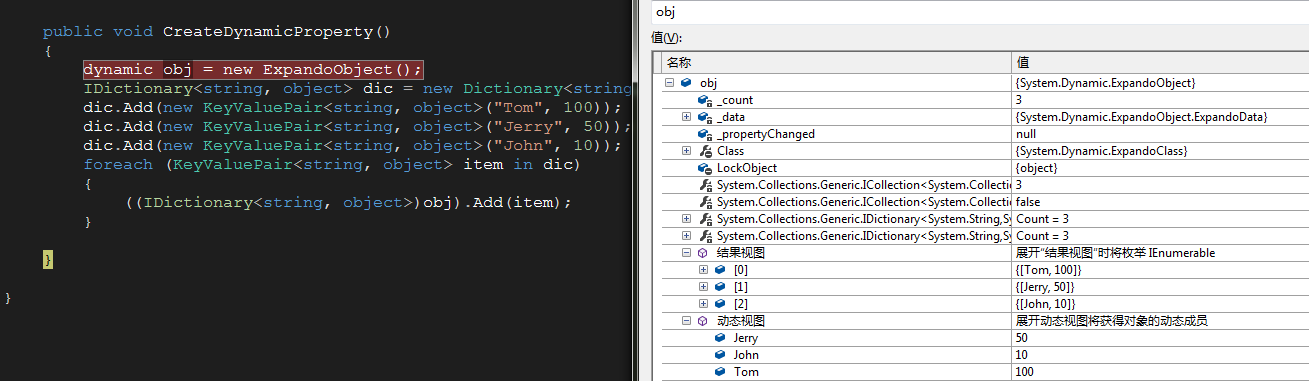Click the cube icon beside [1]
1309x381 pixels.
pyautogui.click(x=720, y=287)
